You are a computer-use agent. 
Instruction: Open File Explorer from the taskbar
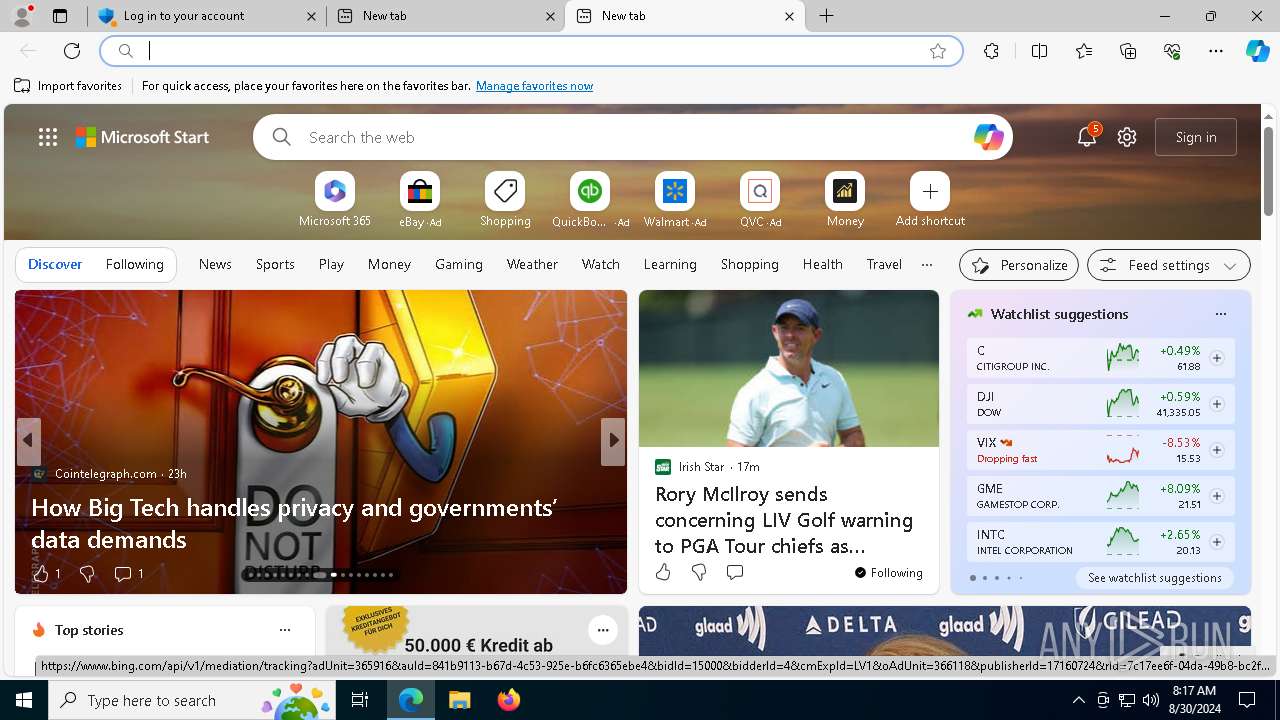point(460,700)
